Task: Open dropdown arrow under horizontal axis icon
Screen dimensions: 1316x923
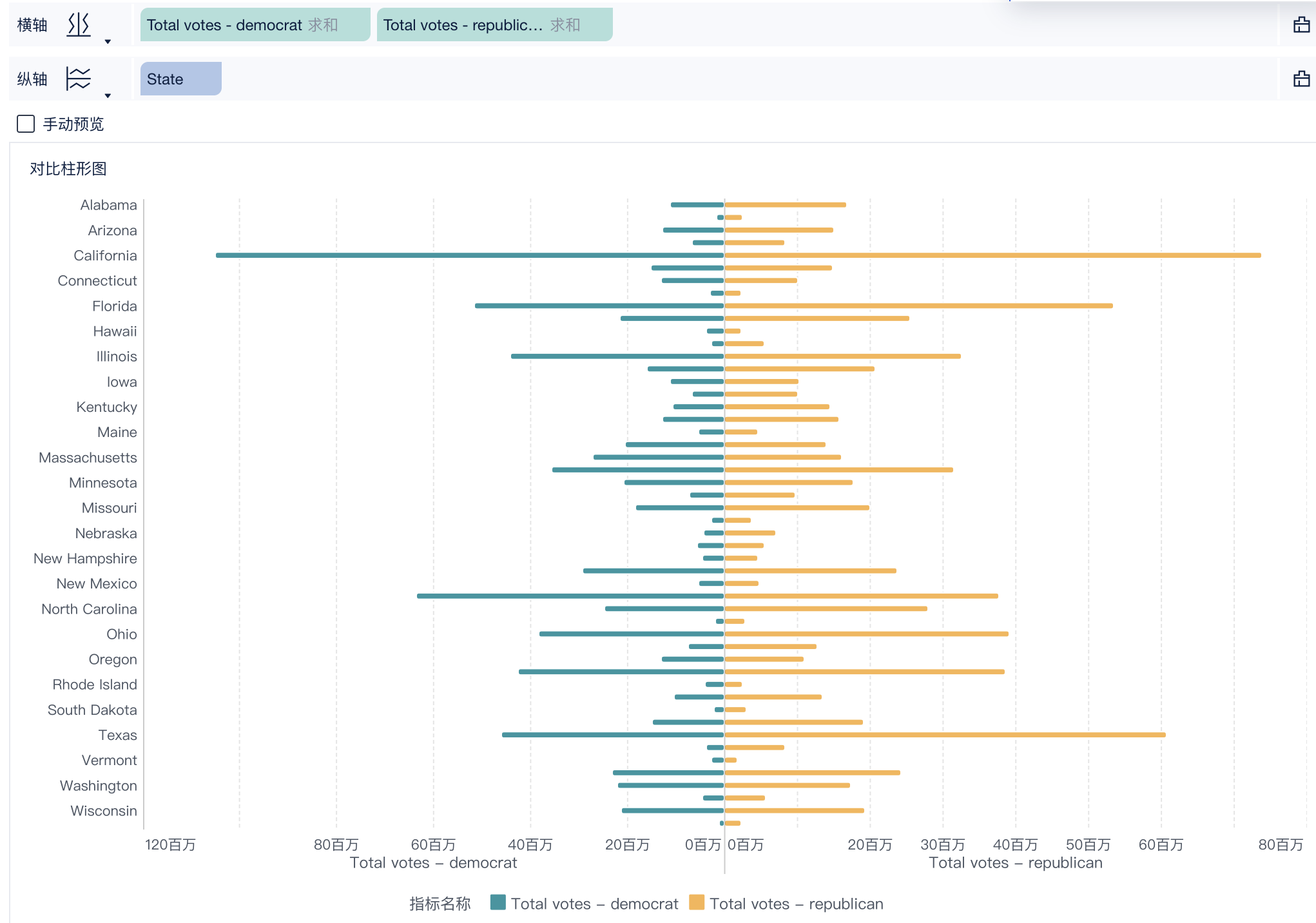Action: coord(108,42)
